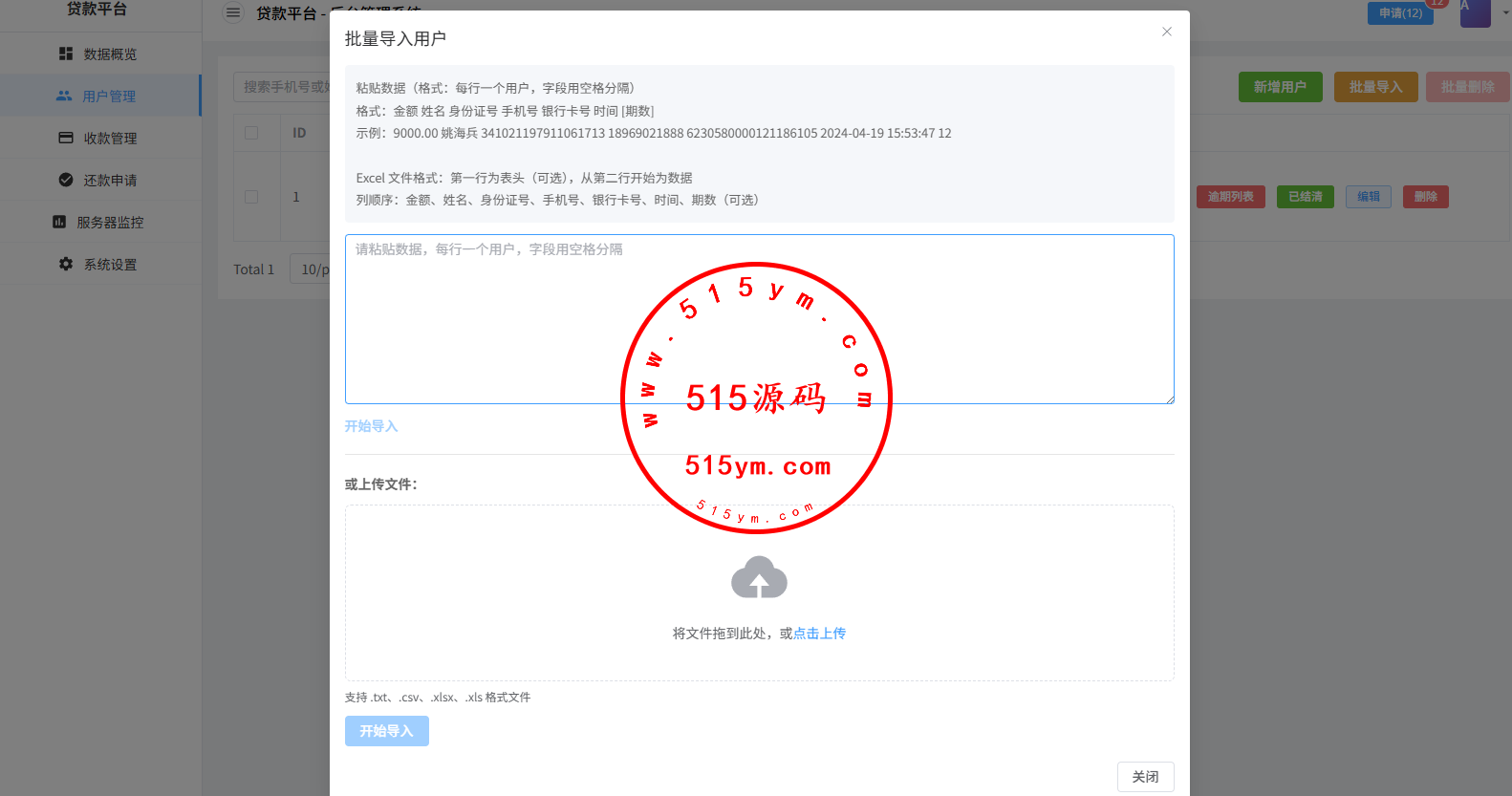Click the server monitoring chart icon
Viewport: 1512px width, 796px height.
click(x=59, y=223)
